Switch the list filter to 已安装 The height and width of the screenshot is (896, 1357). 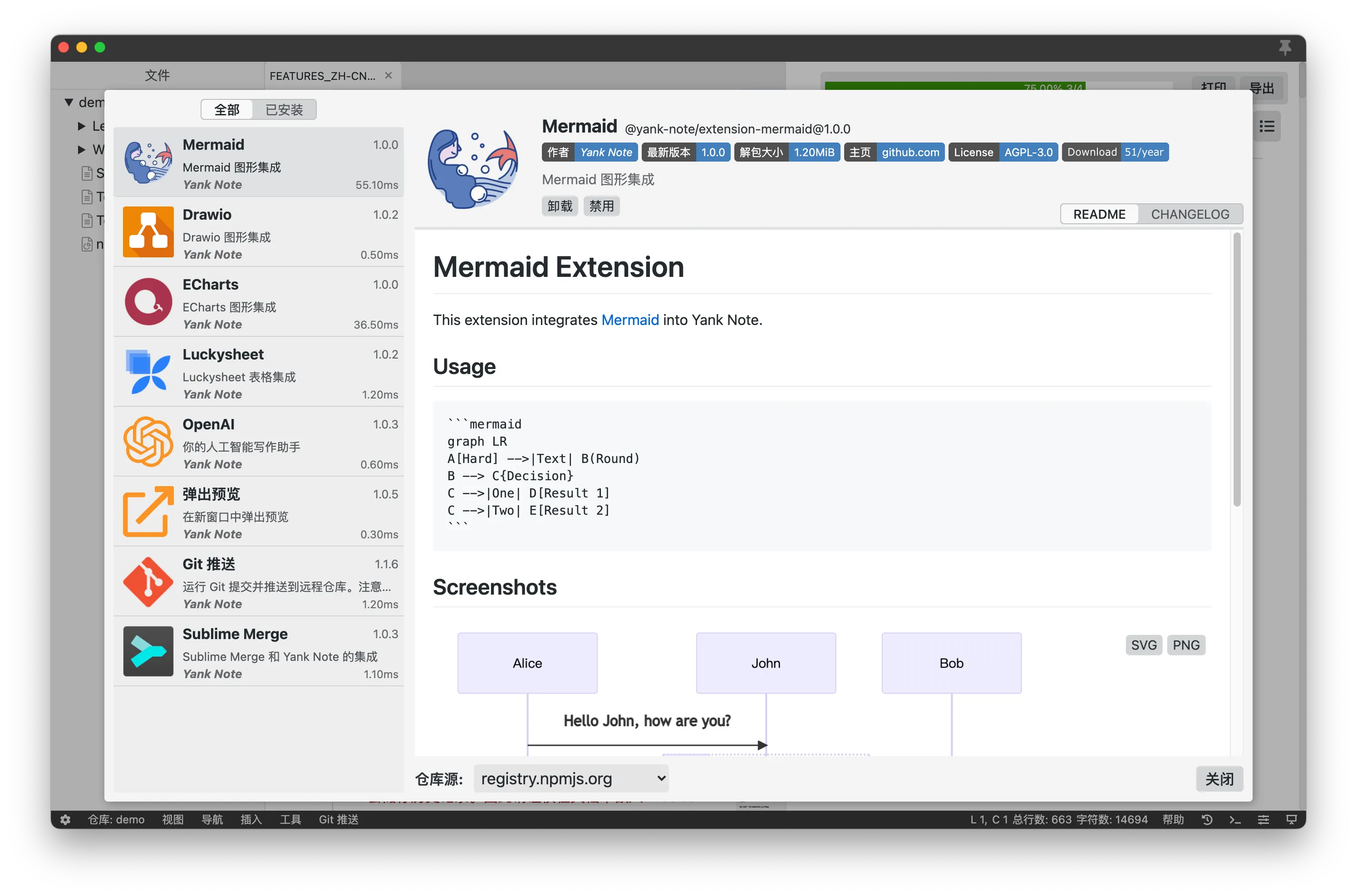(x=284, y=110)
